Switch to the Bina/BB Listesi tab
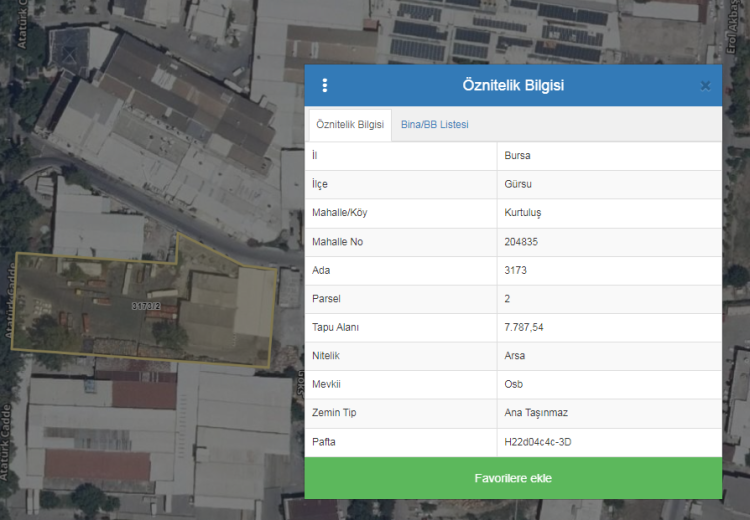Screen dimensions: 750x520 (x=434, y=125)
